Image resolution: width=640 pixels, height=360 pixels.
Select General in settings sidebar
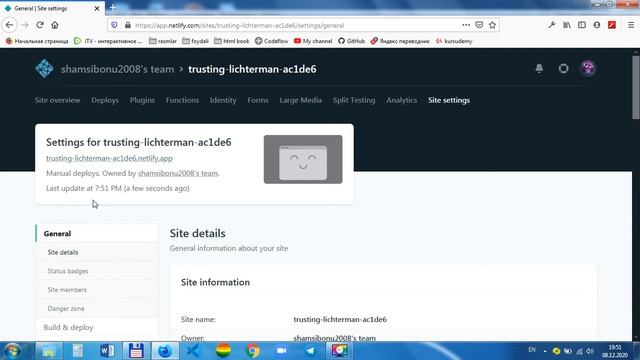97,233
